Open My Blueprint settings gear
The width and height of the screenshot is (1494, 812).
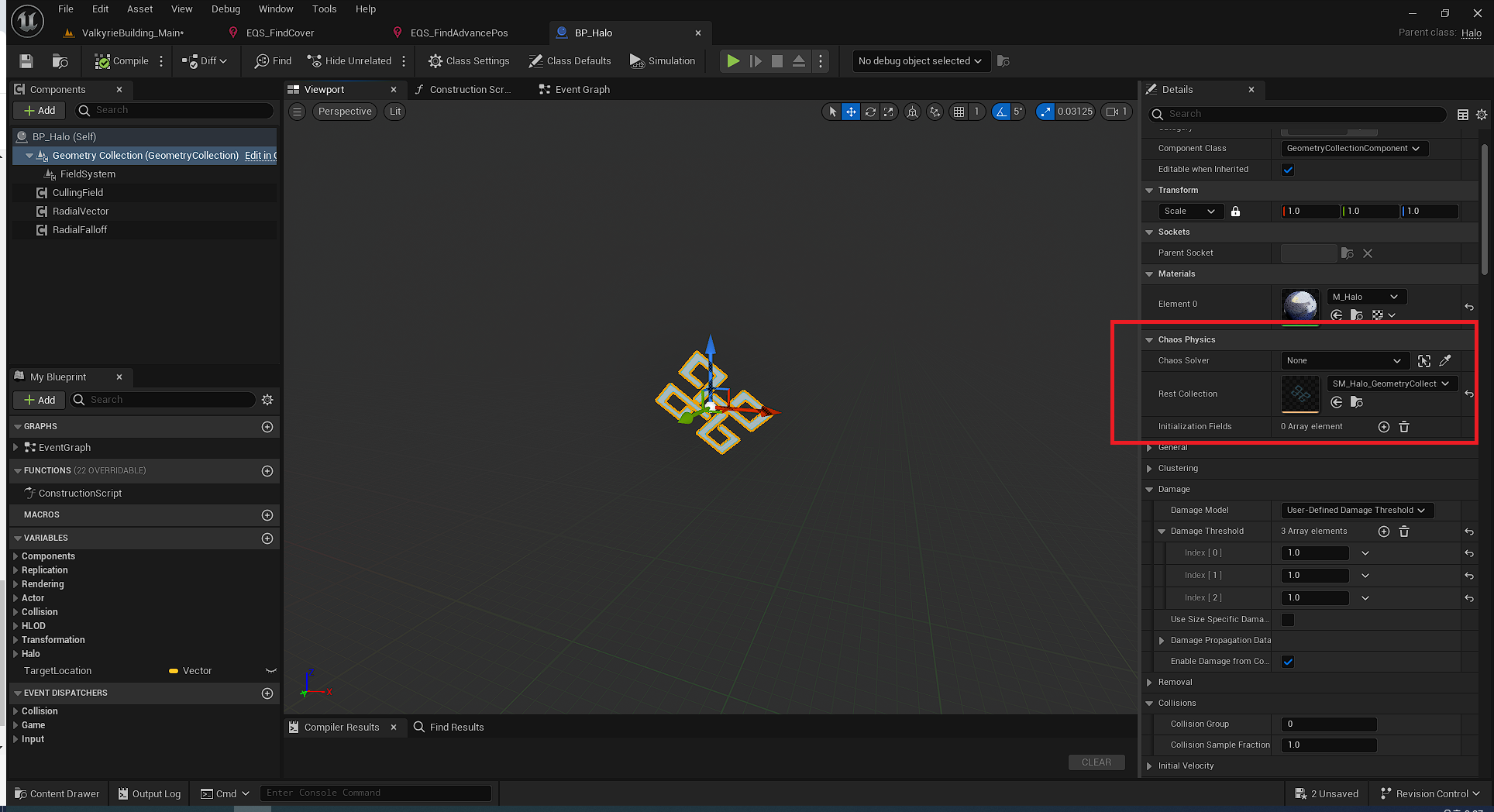(x=267, y=400)
